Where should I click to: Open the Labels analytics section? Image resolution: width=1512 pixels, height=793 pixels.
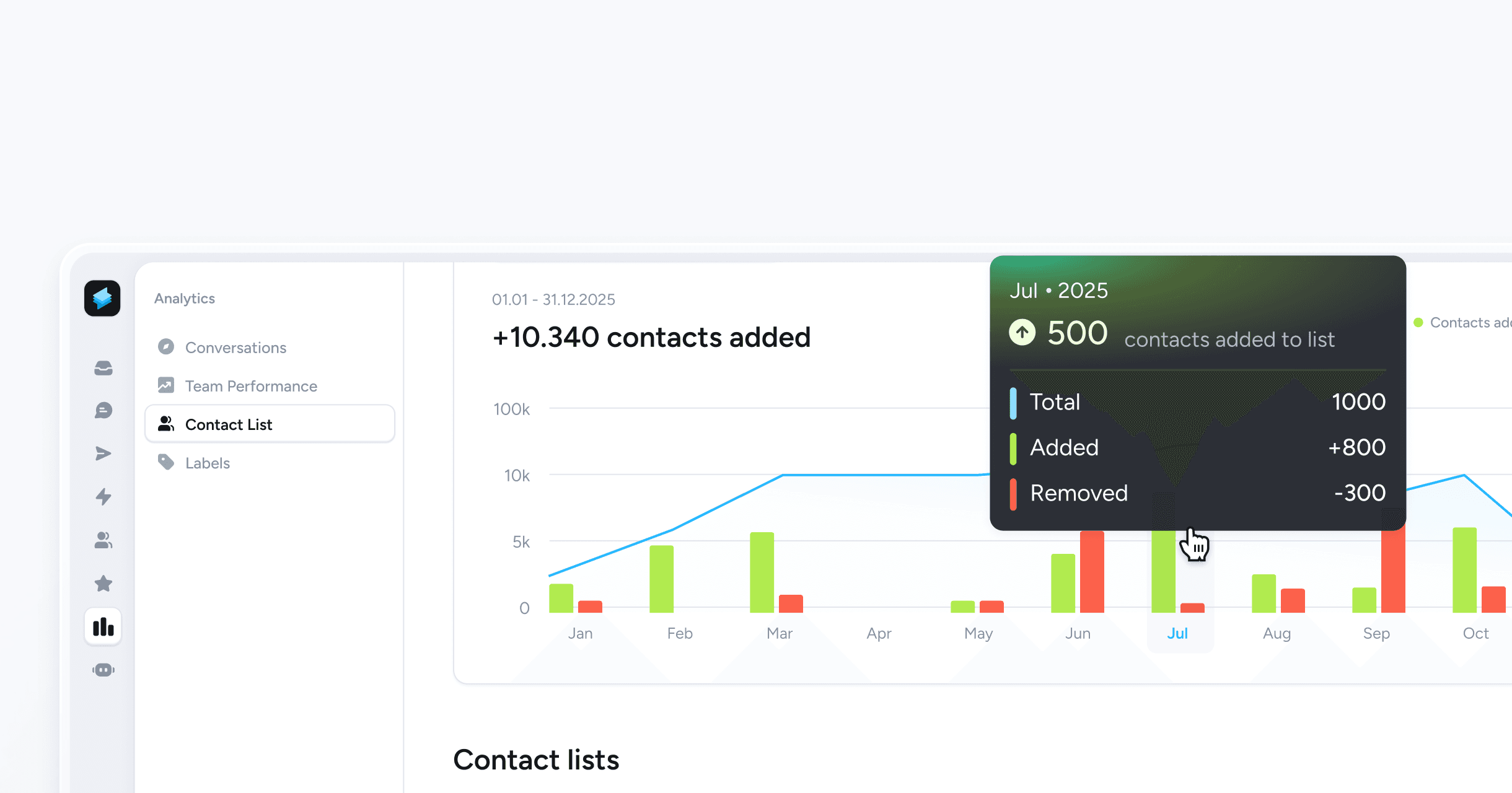click(207, 463)
